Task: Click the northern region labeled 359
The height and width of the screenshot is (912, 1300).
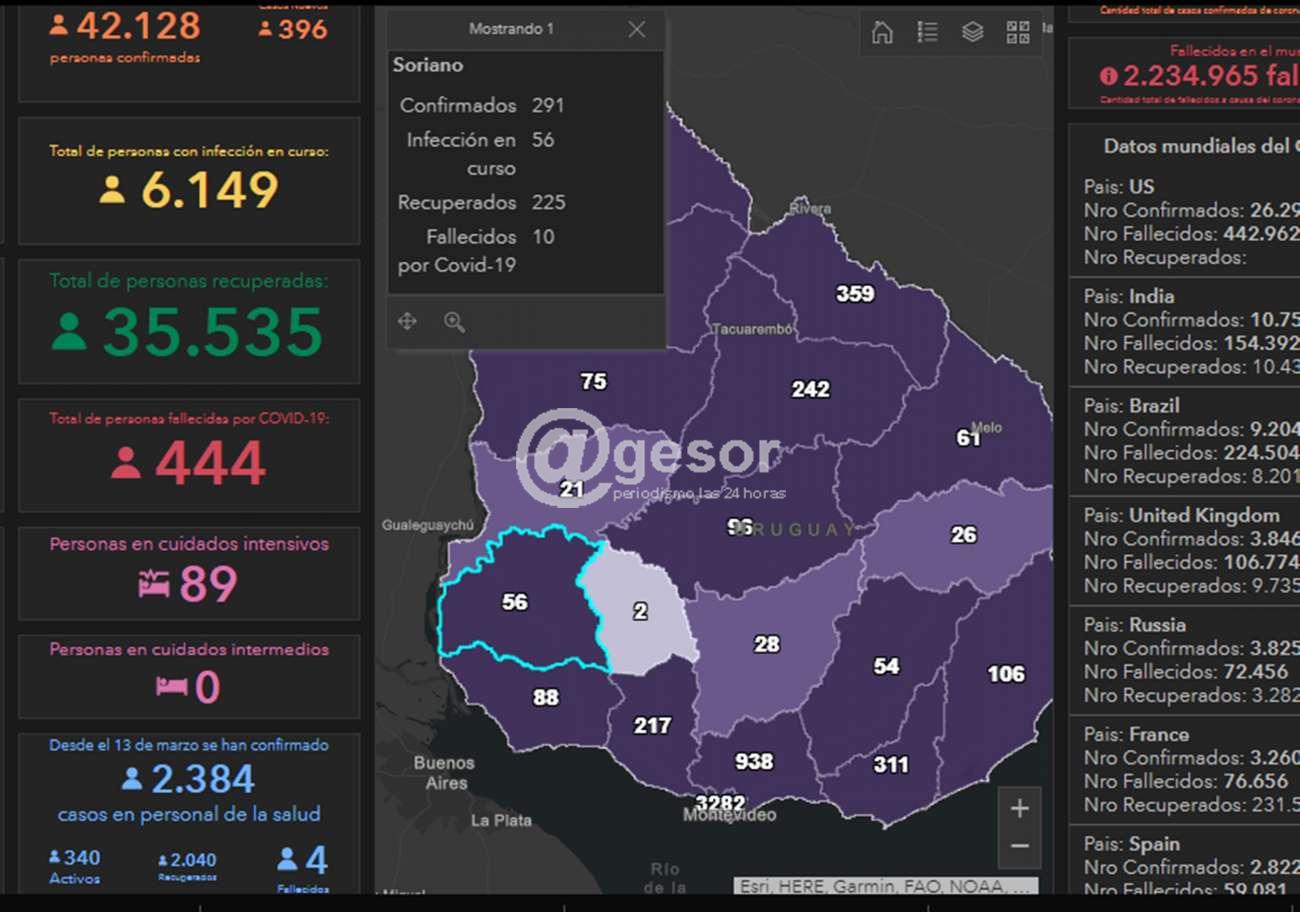Action: point(854,294)
